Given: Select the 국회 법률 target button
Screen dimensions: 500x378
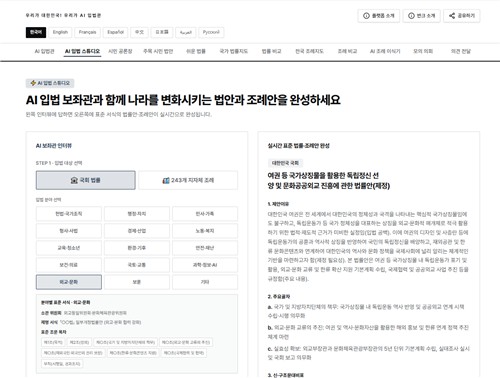Looking at the screenshot, I should (86, 180).
